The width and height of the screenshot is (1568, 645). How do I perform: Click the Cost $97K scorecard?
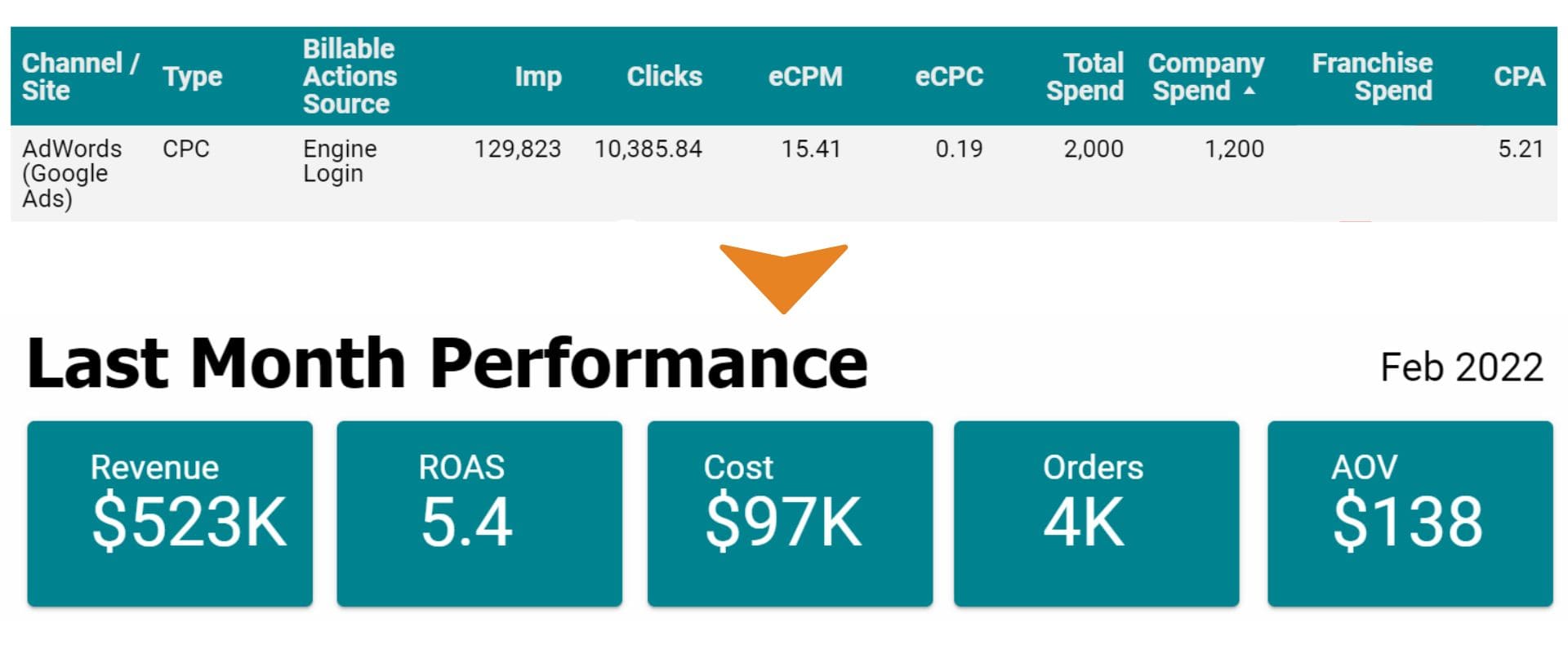790,514
